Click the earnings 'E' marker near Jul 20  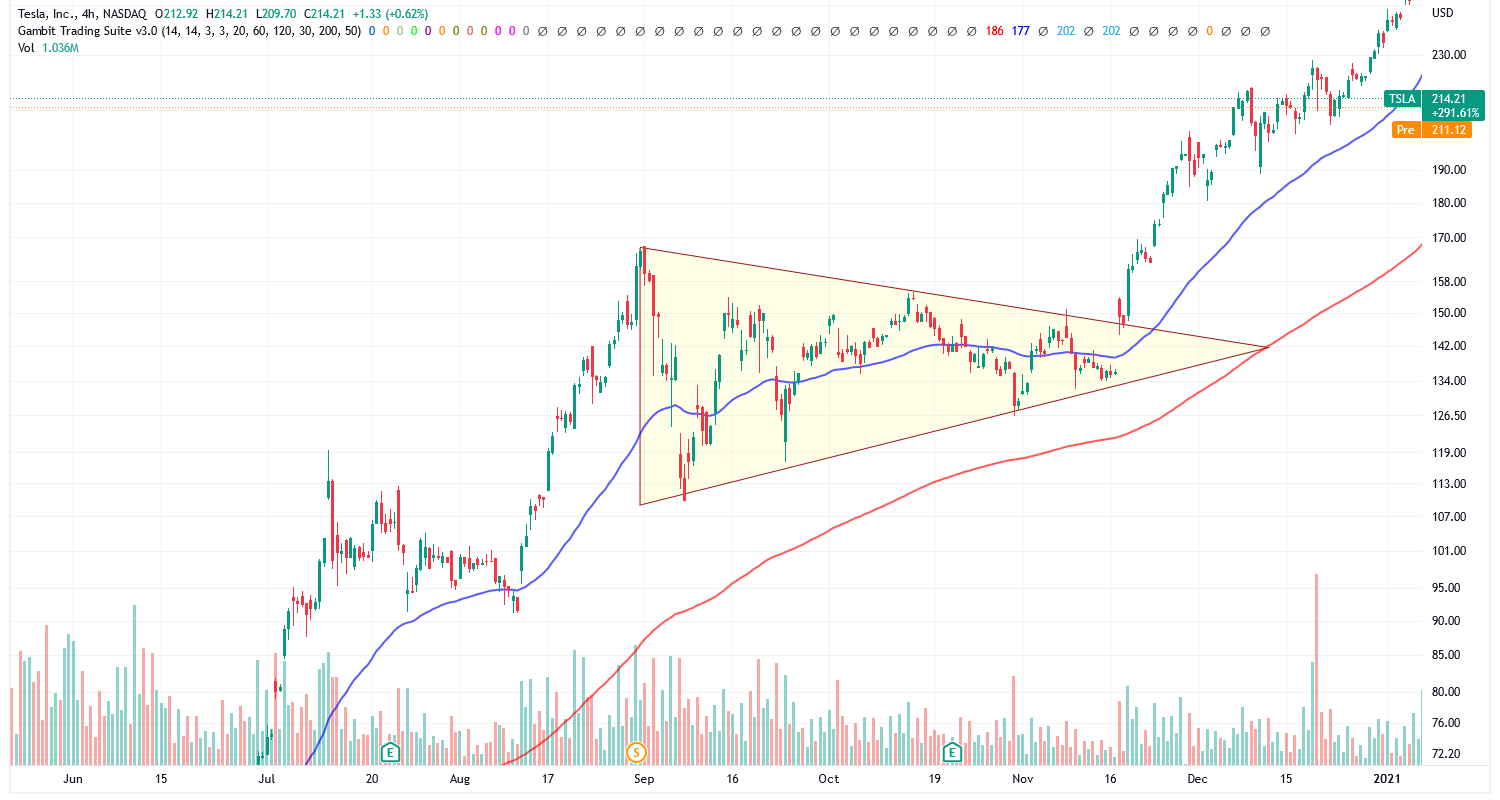[391, 751]
